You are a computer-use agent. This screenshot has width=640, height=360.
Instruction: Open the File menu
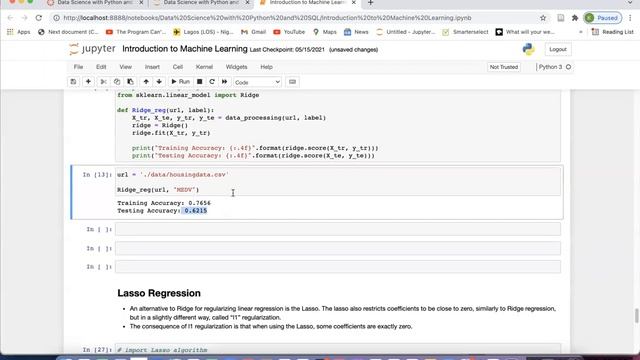(x=78, y=67)
